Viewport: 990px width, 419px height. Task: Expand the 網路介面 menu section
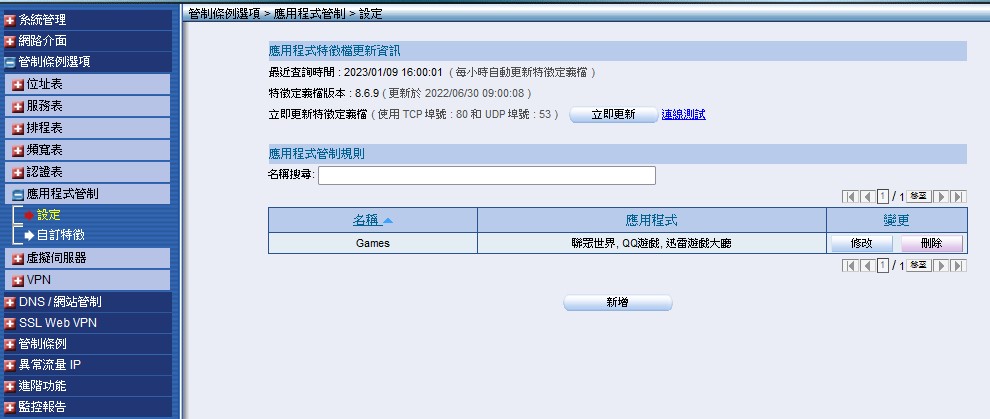click(42, 41)
